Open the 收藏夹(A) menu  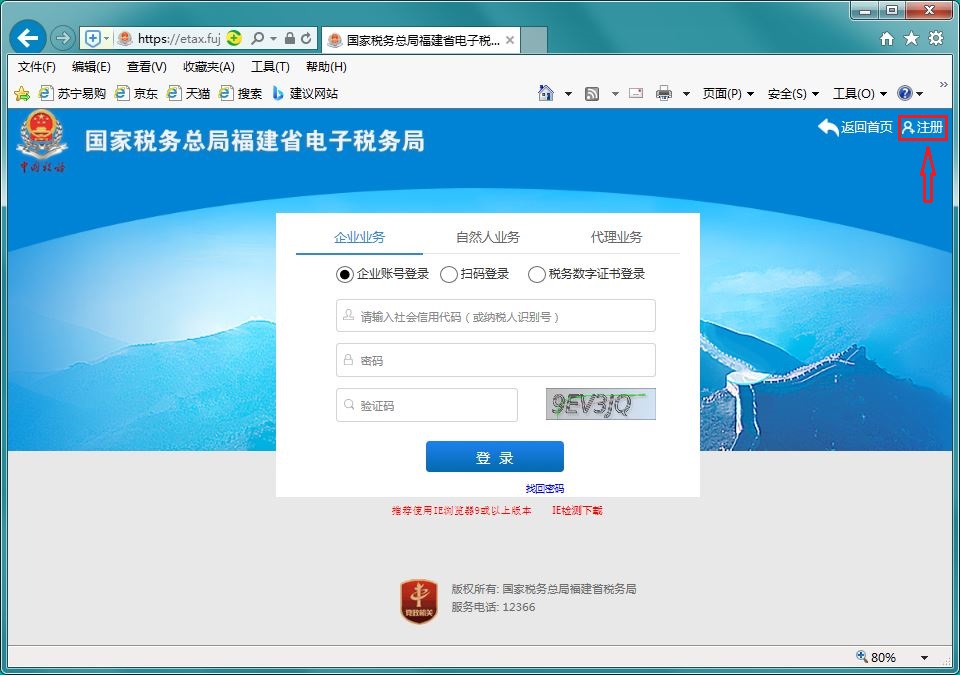click(207, 67)
